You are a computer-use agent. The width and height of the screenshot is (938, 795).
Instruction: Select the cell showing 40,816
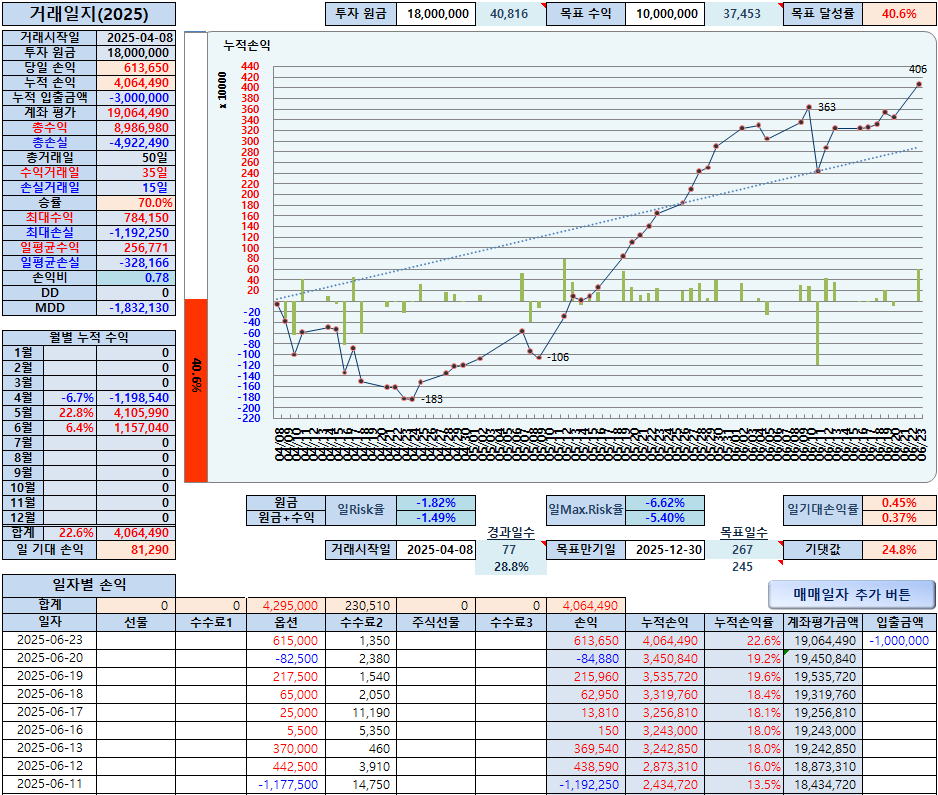click(x=510, y=14)
